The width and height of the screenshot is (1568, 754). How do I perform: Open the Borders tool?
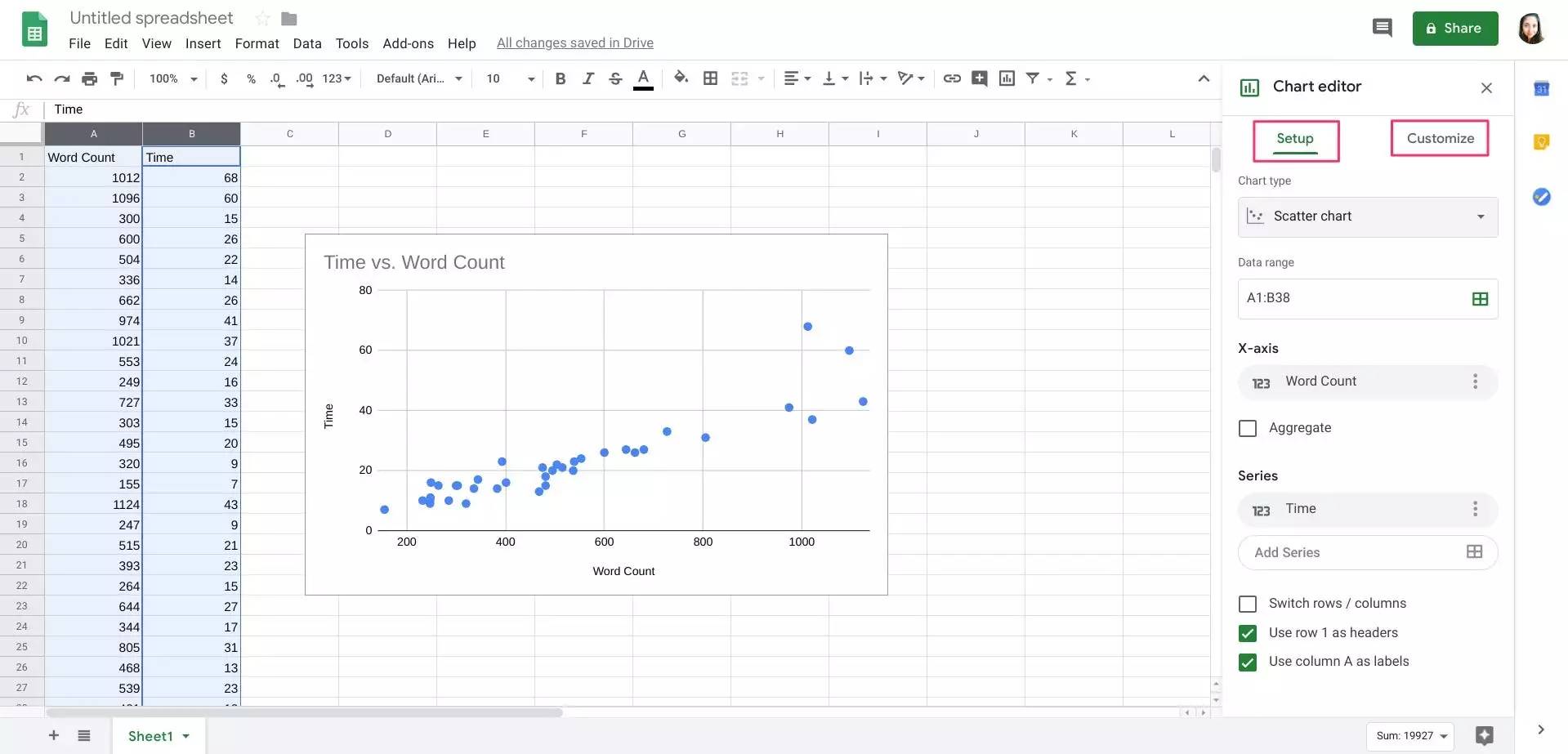click(710, 78)
